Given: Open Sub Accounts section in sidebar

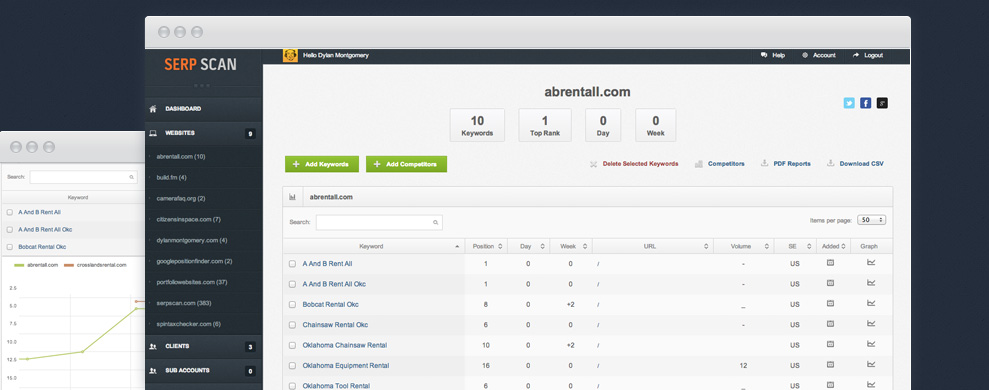Looking at the screenshot, I should click(x=204, y=371).
